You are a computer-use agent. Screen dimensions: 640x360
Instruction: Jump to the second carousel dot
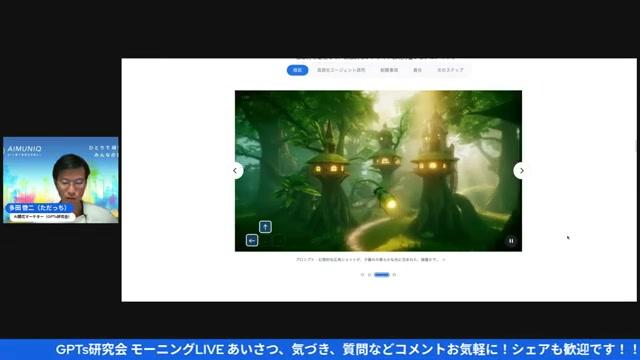(x=369, y=275)
